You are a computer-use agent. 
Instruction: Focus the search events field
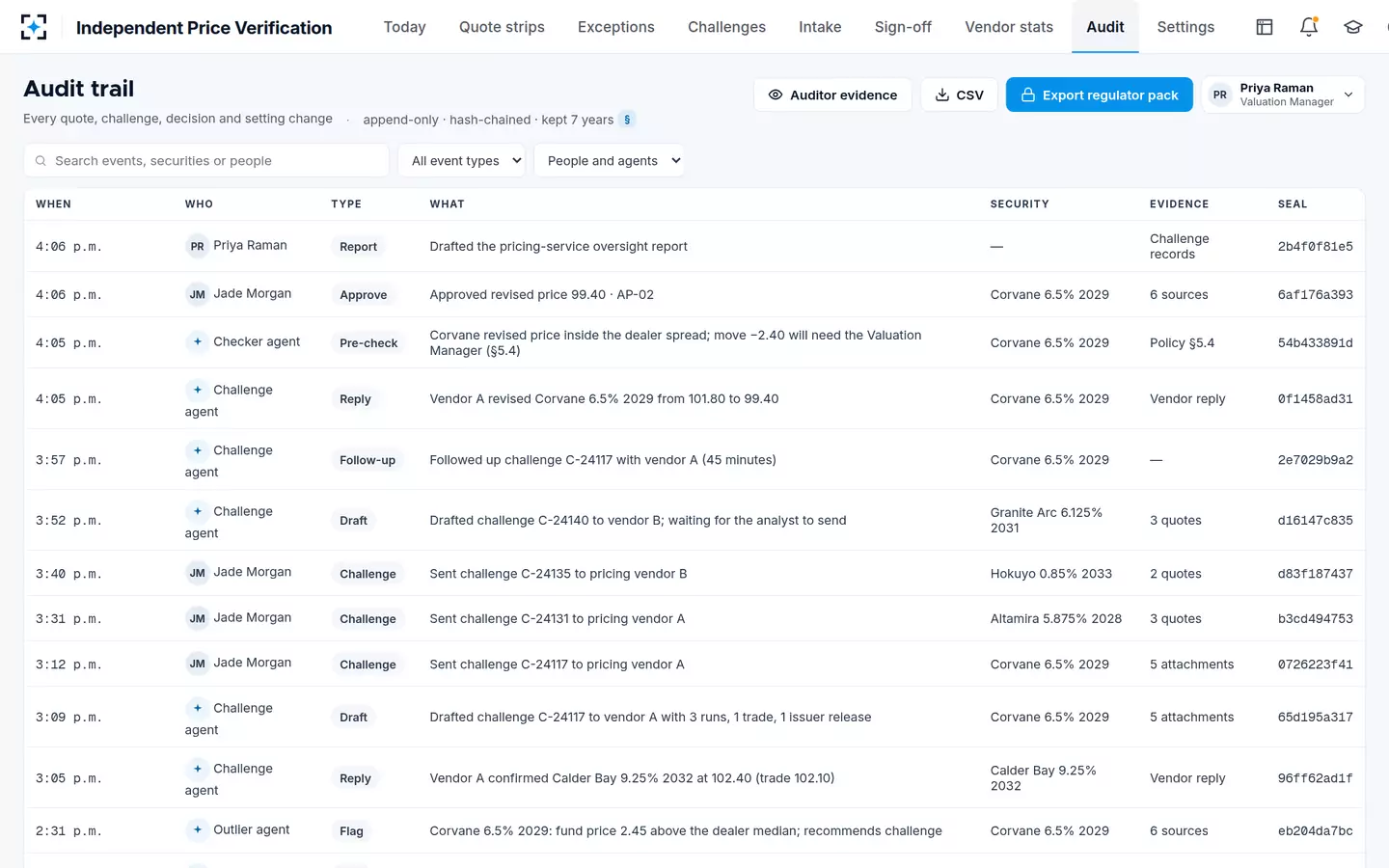point(206,161)
